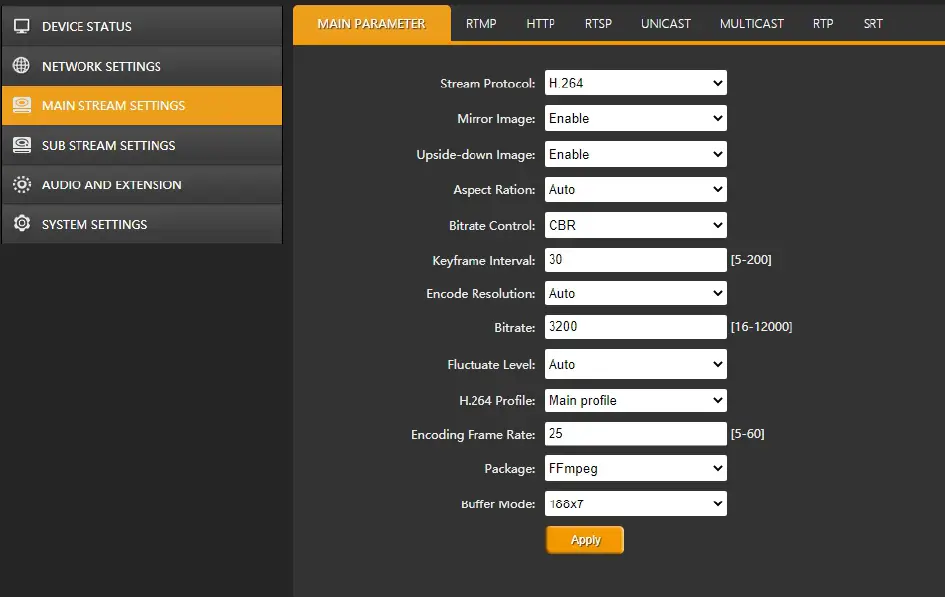The height and width of the screenshot is (597, 945).
Task: Click the Aspect Ration label
Action: click(494, 190)
